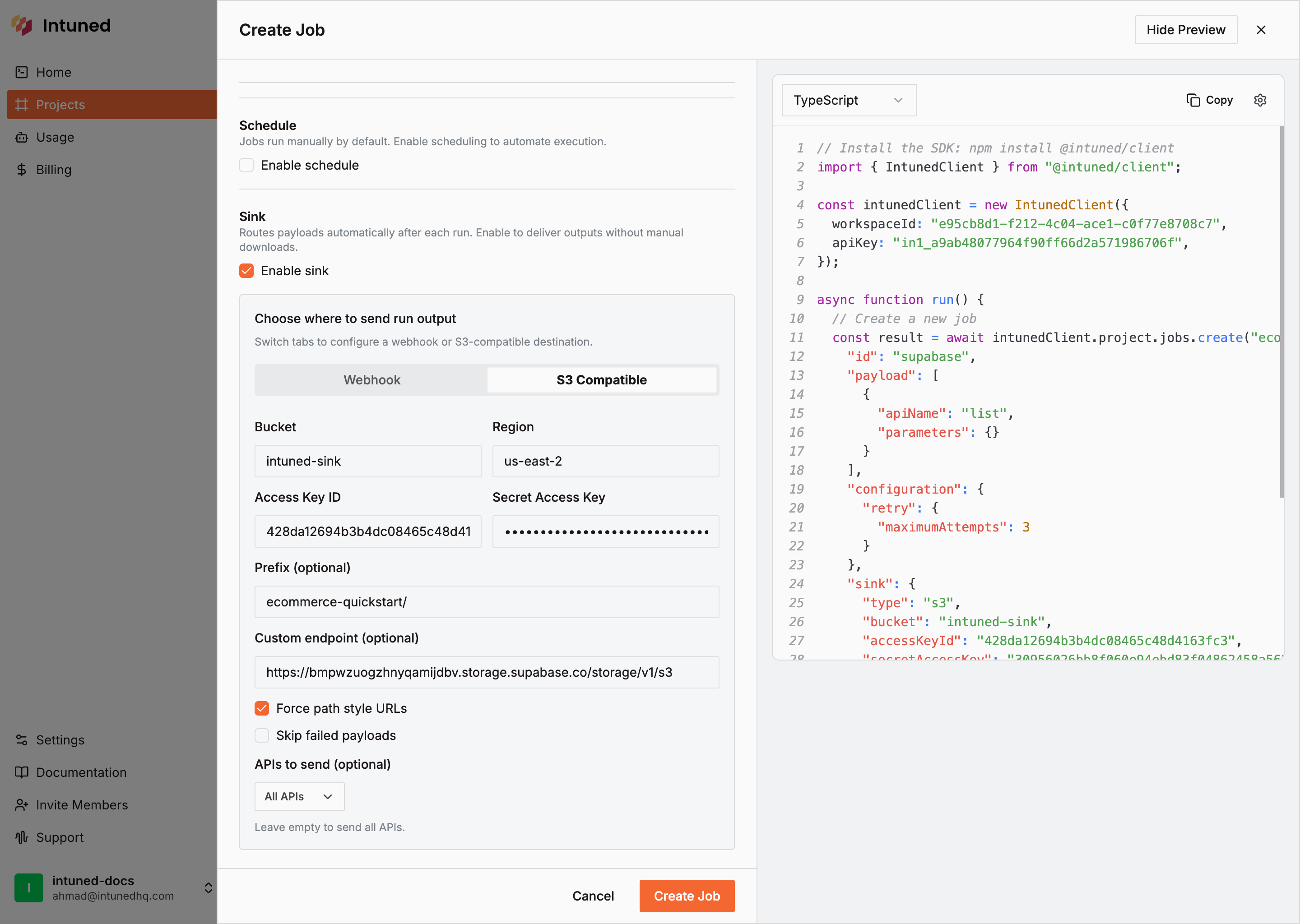Image resolution: width=1300 pixels, height=924 pixels.
Task: Click the Copy button label
Action: pyautogui.click(x=1219, y=100)
